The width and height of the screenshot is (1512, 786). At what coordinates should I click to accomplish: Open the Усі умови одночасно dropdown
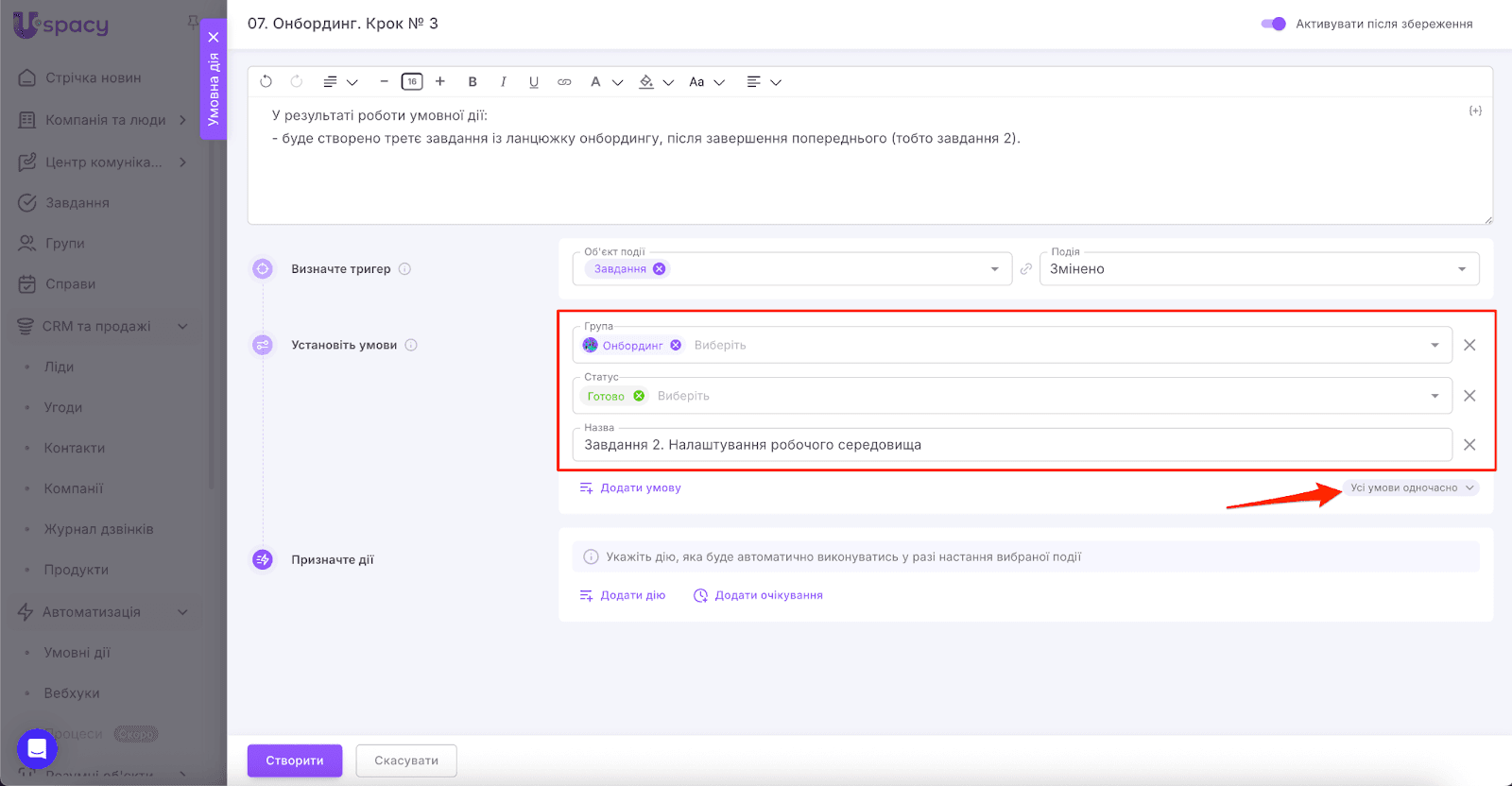[1411, 488]
